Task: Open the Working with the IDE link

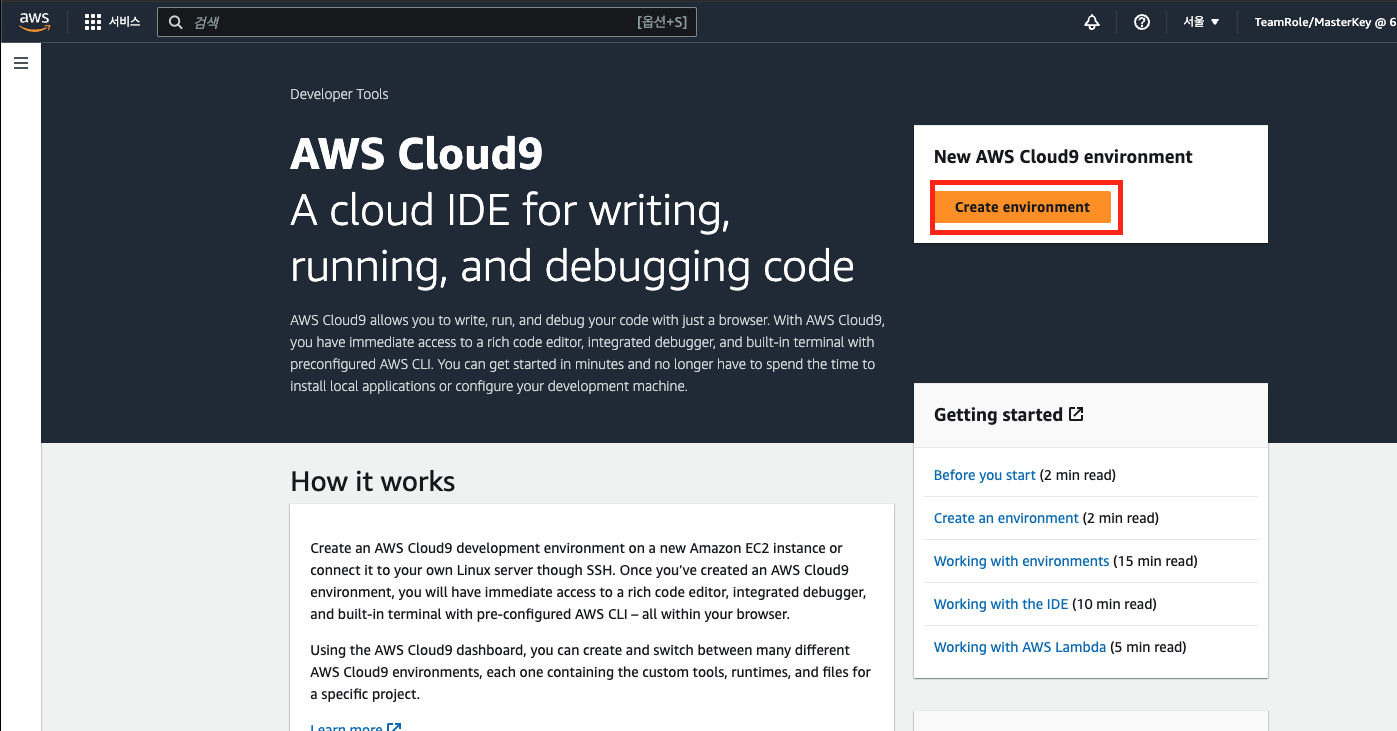Action: point(1001,604)
